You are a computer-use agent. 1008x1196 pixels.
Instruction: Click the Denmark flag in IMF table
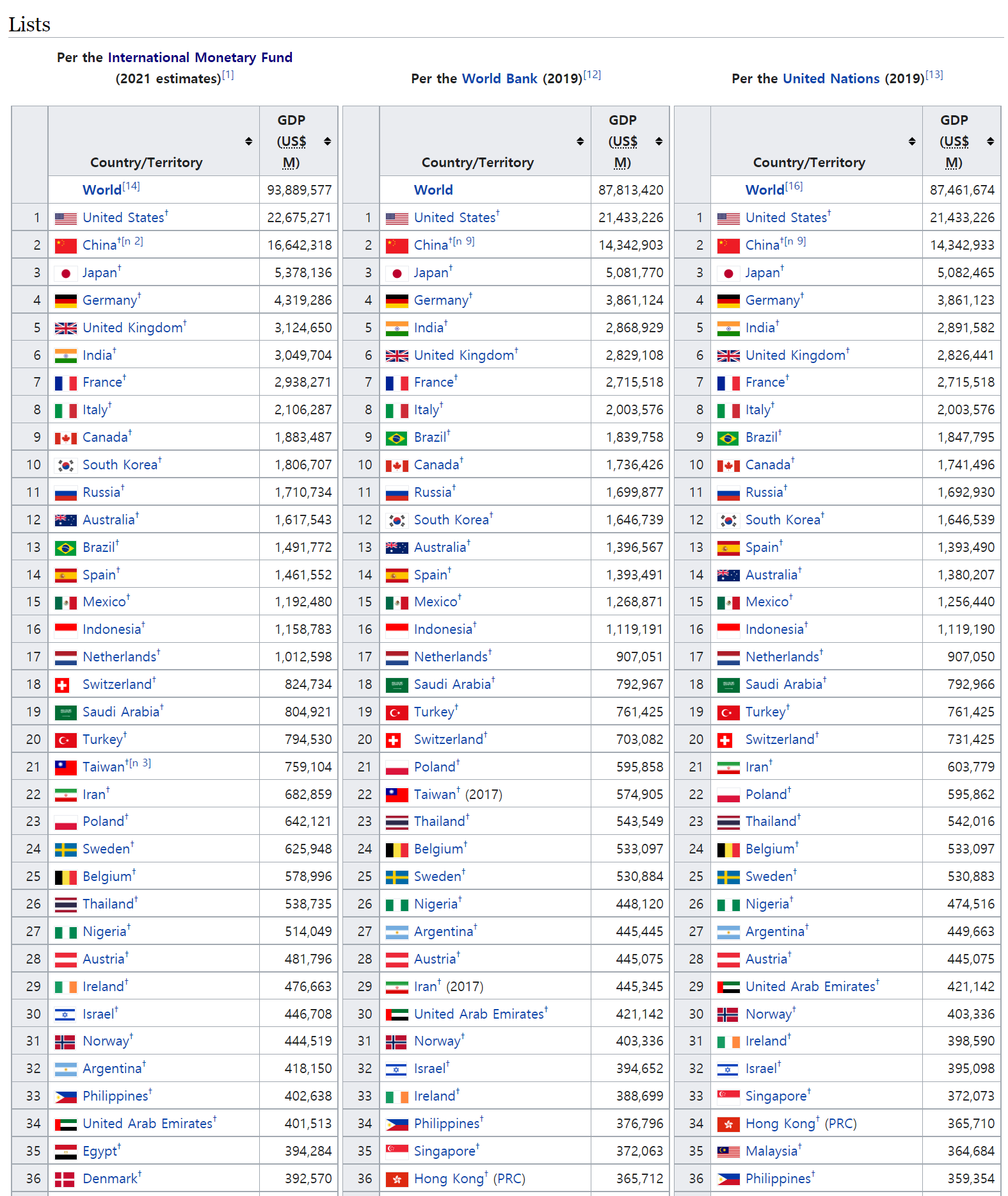point(65,1179)
